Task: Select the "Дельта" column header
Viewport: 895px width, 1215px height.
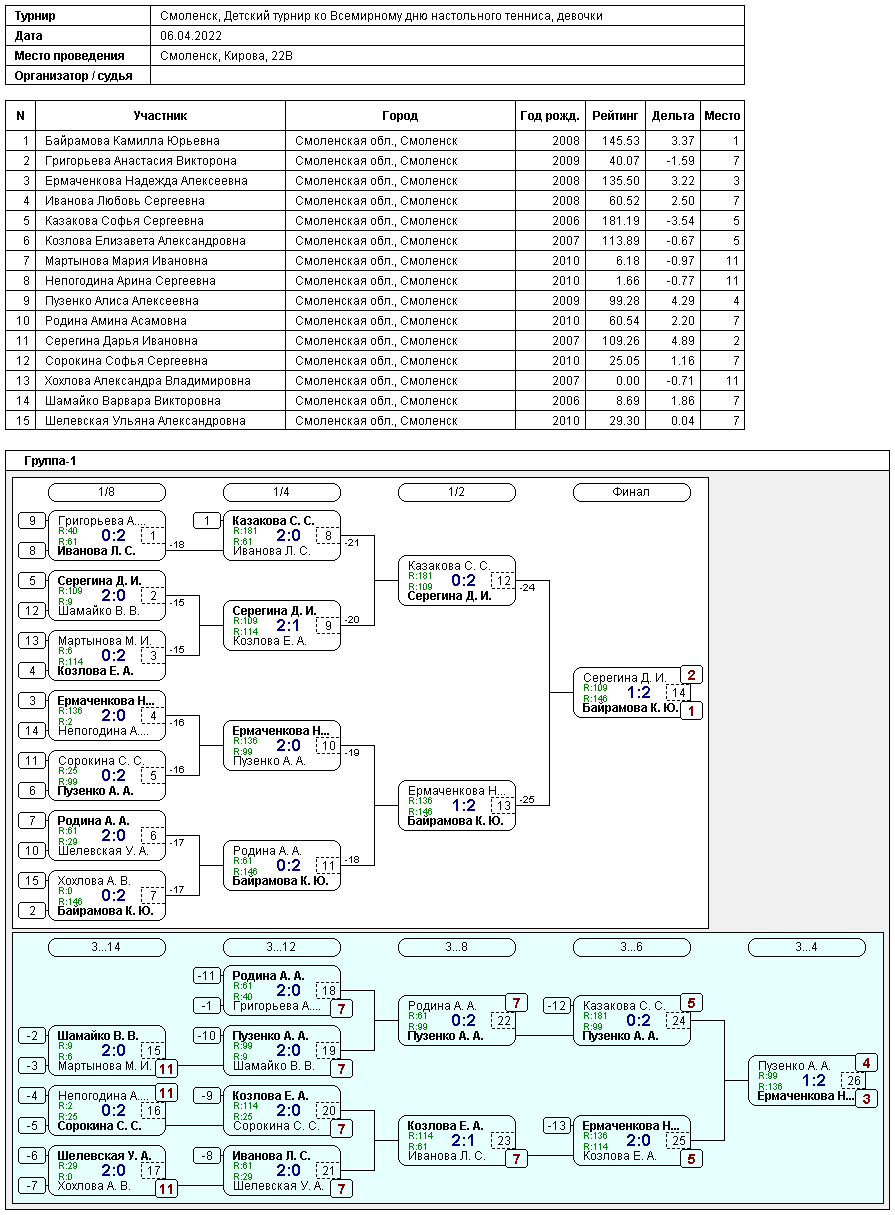Action: point(672,116)
